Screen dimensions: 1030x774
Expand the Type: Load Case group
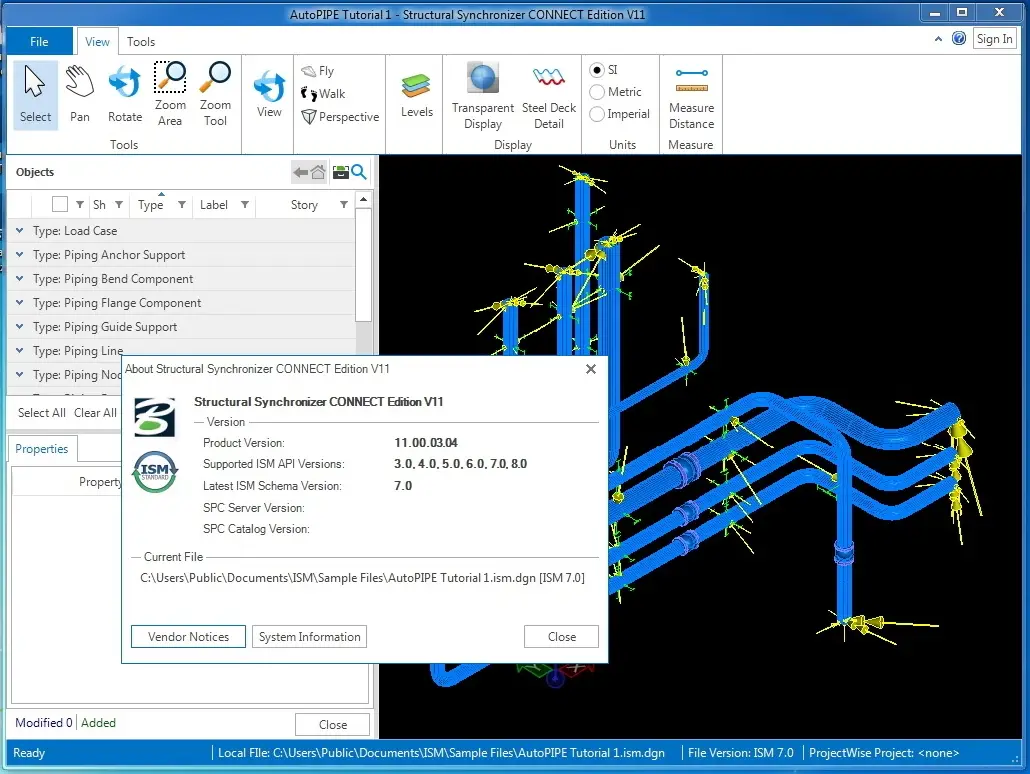pyautogui.click(x=20, y=231)
